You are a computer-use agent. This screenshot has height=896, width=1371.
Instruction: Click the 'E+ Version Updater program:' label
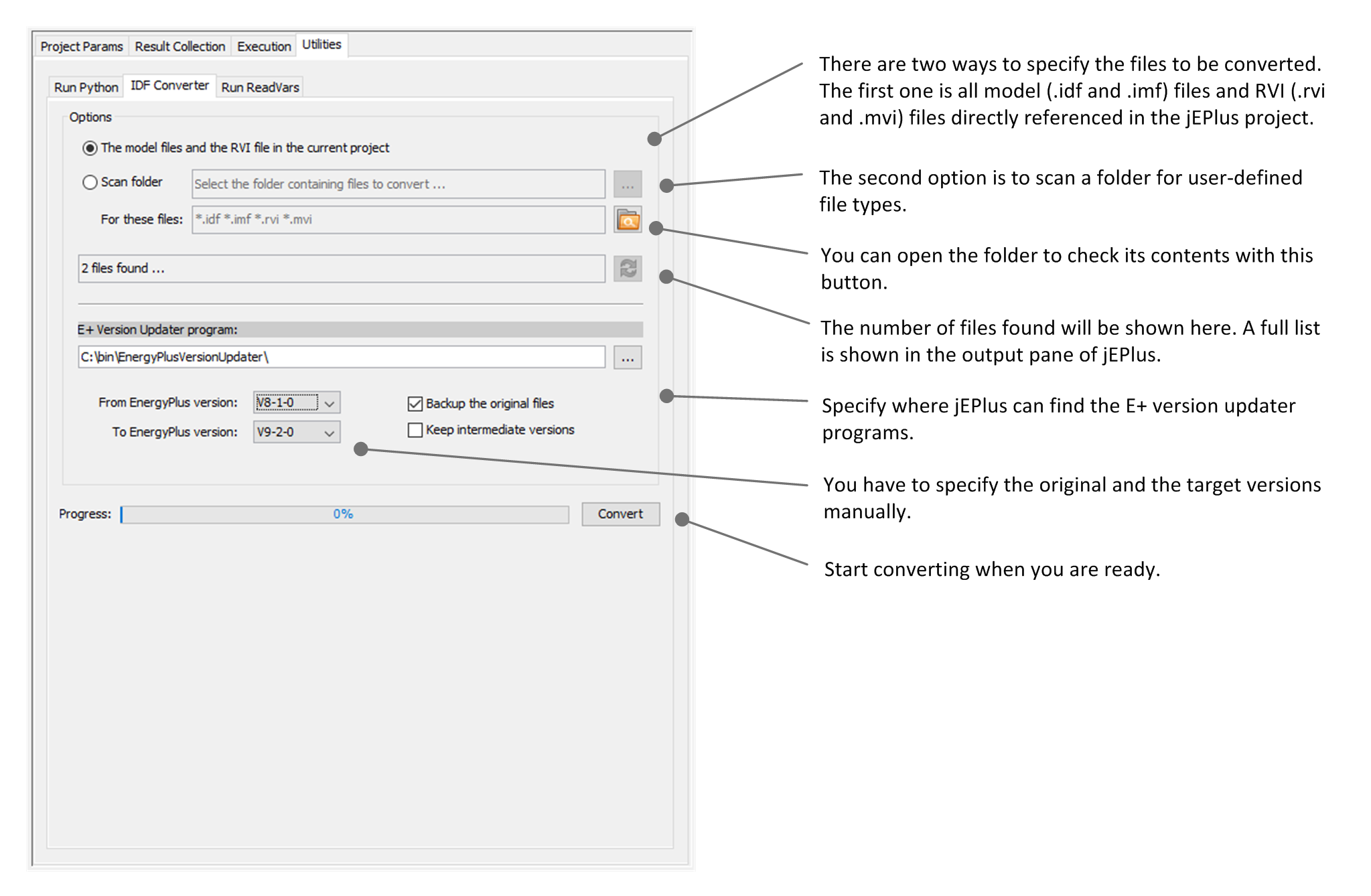[157, 329]
